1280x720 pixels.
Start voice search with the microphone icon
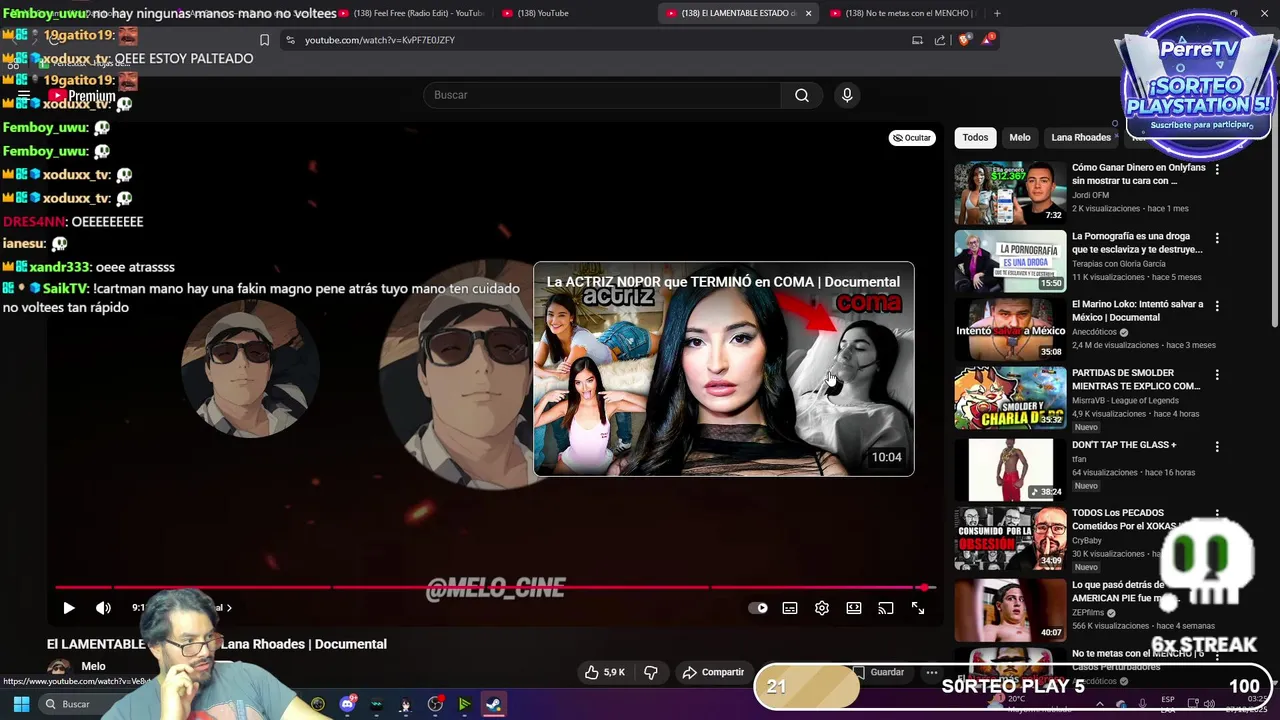click(x=847, y=95)
